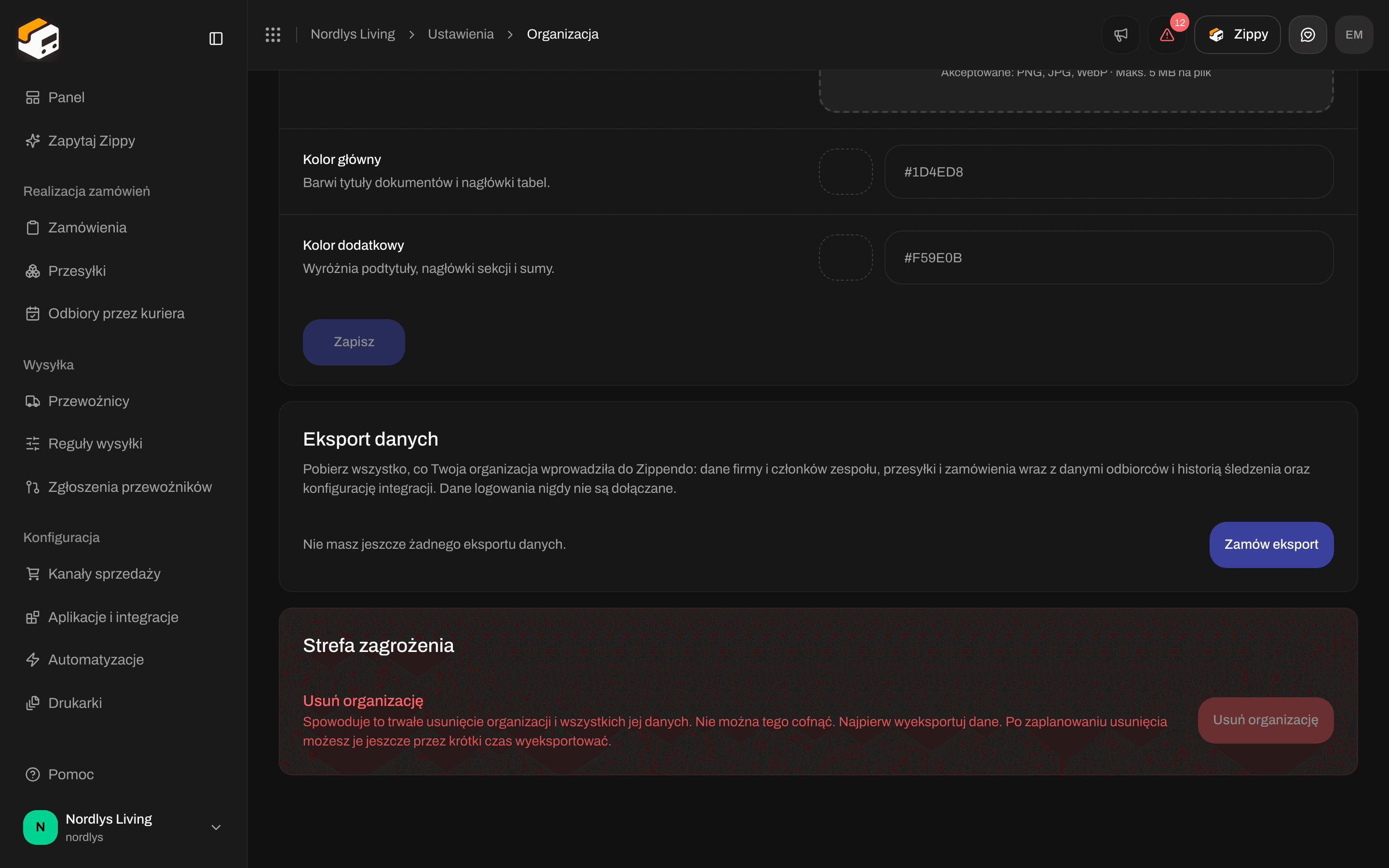
Task: Click the Zamów eksport button
Action: (x=1271, y=545)
